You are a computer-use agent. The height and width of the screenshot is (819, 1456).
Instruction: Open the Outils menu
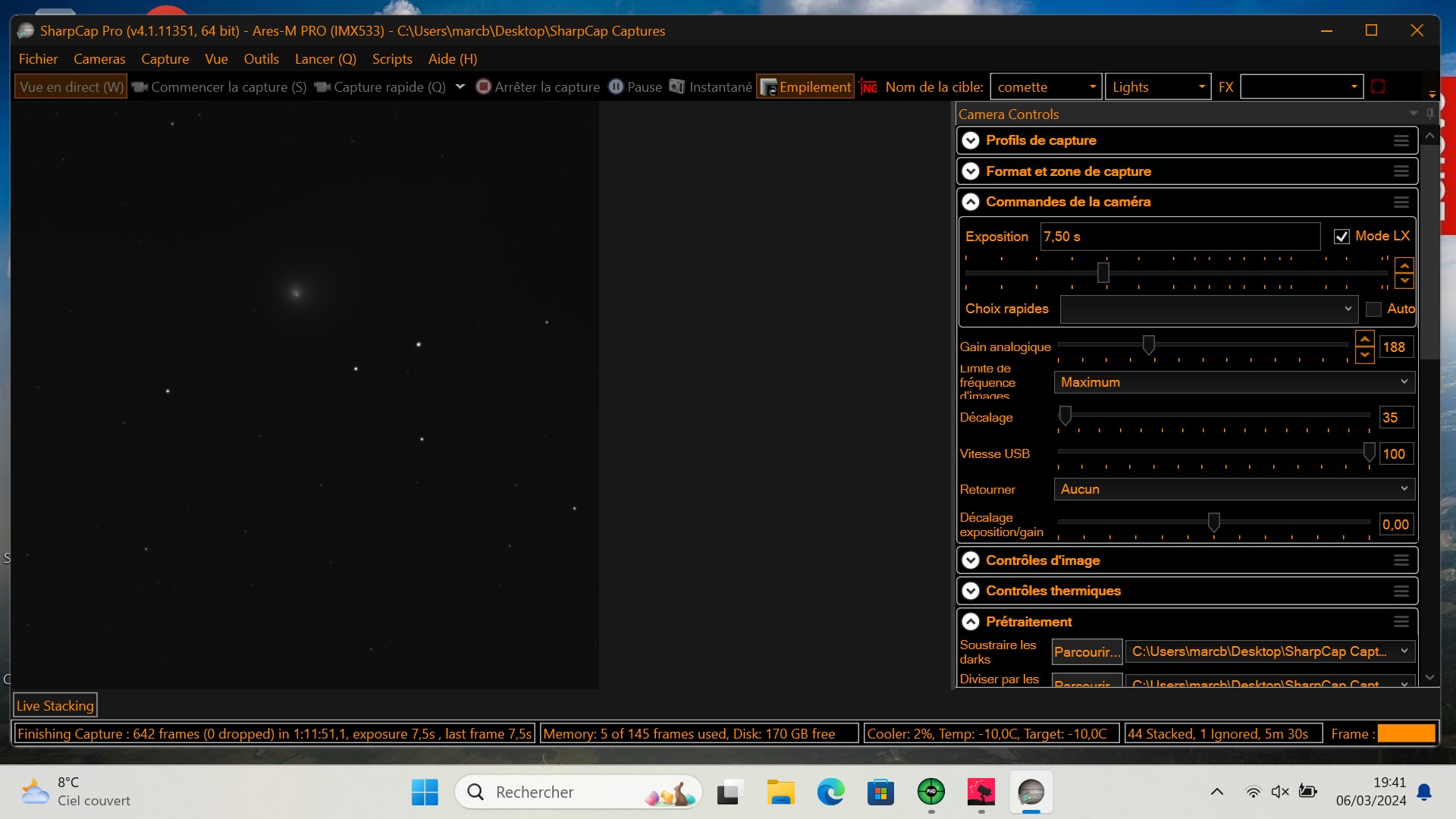click(261, 59)
